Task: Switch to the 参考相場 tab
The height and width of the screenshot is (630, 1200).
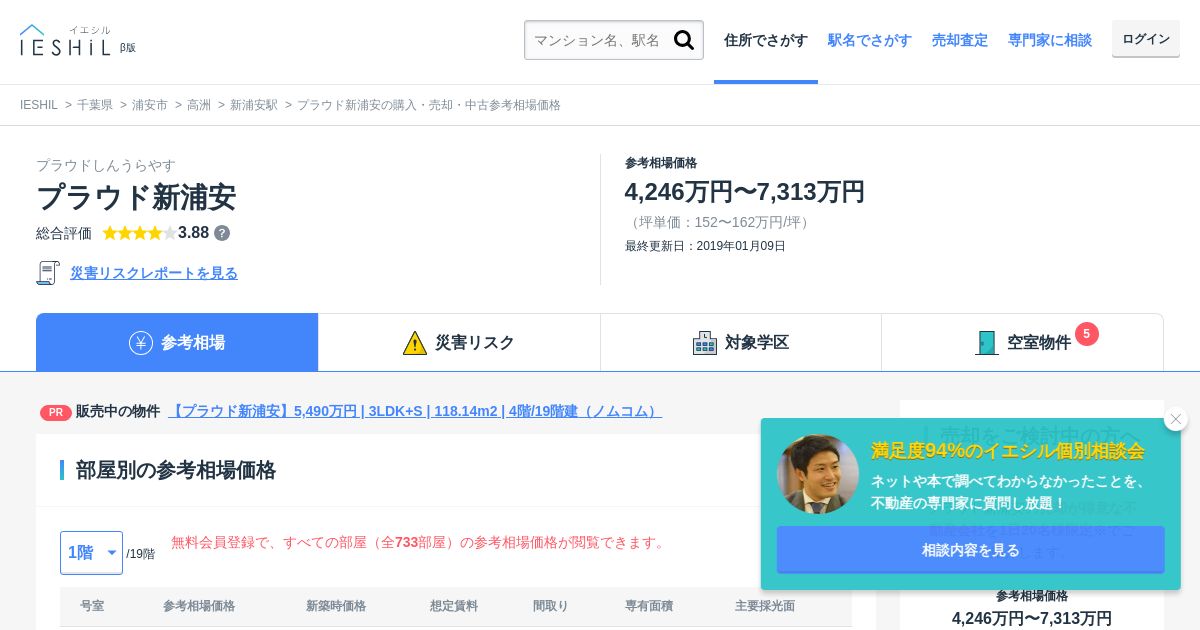Action: click(x=177, y=342)
